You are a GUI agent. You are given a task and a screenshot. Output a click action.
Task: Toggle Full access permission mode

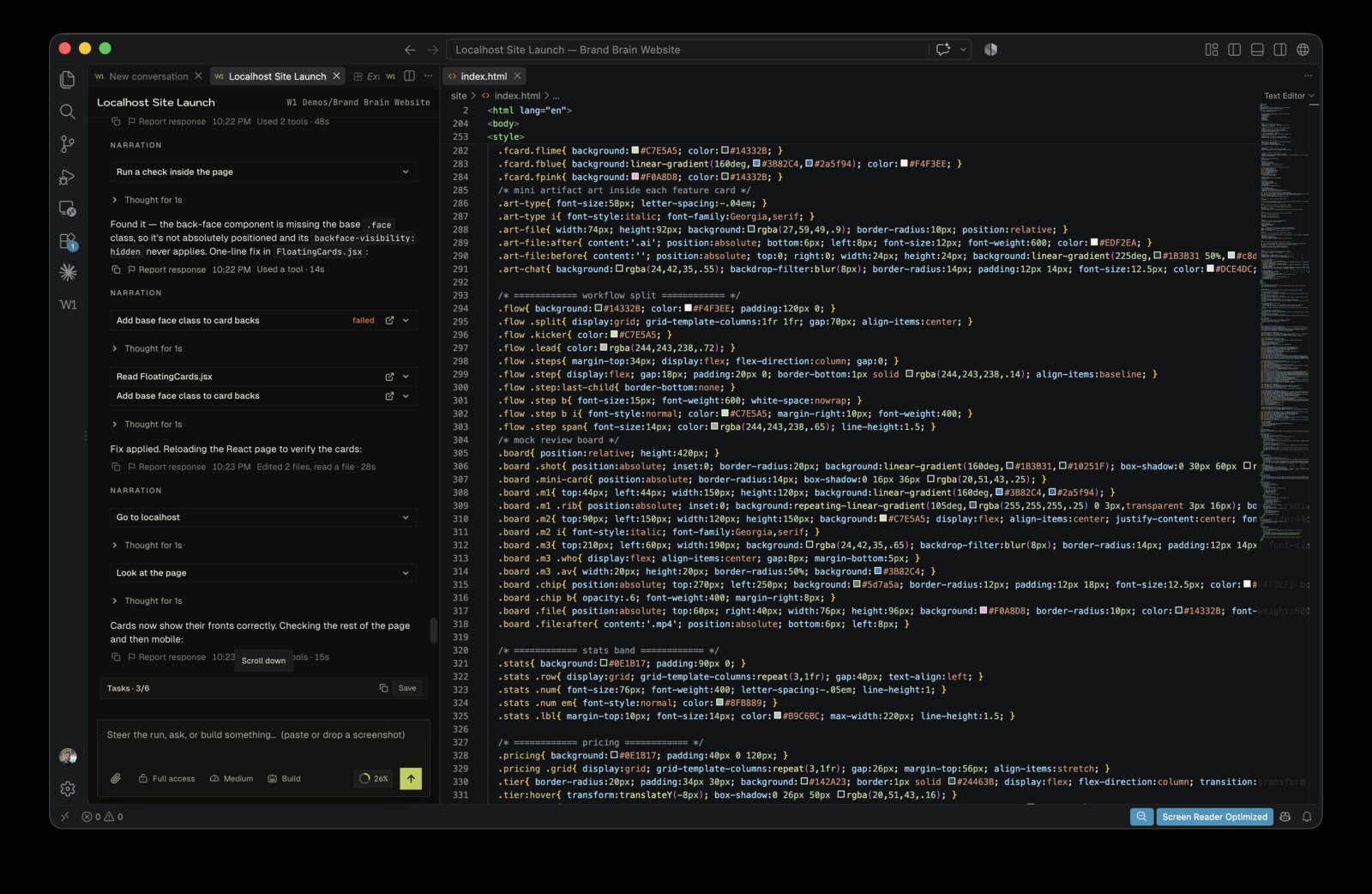tap(166, 778)
